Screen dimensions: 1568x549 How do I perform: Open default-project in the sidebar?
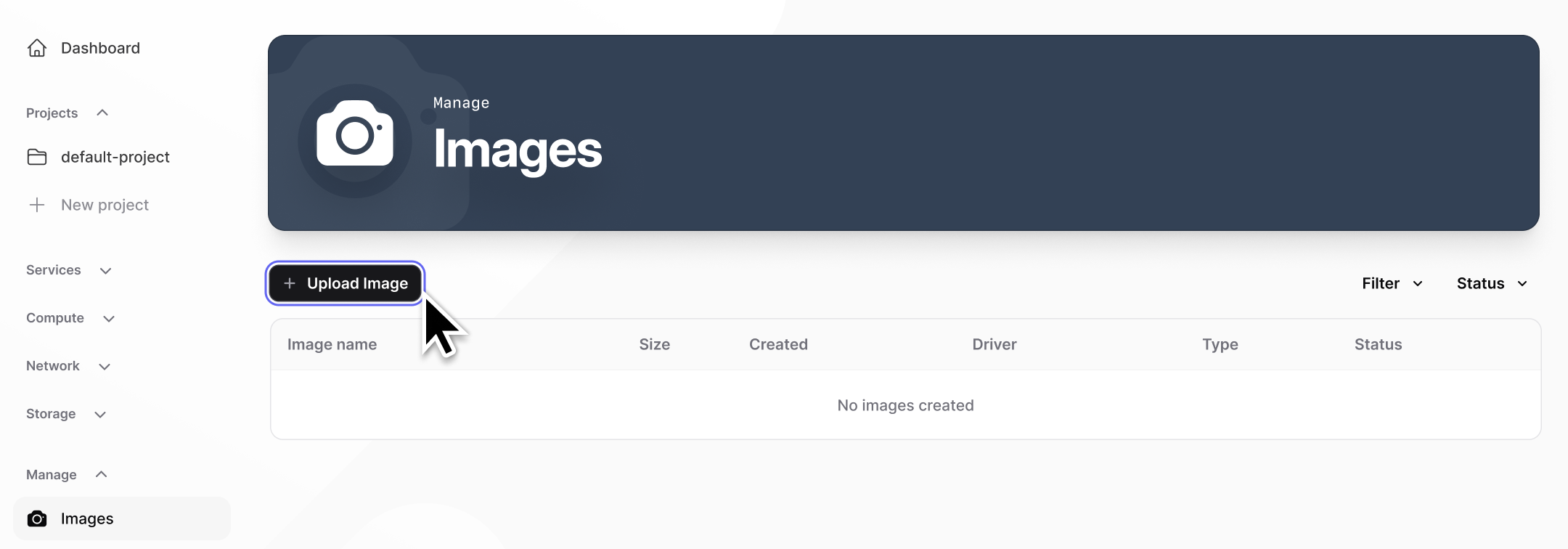[115, 157]
